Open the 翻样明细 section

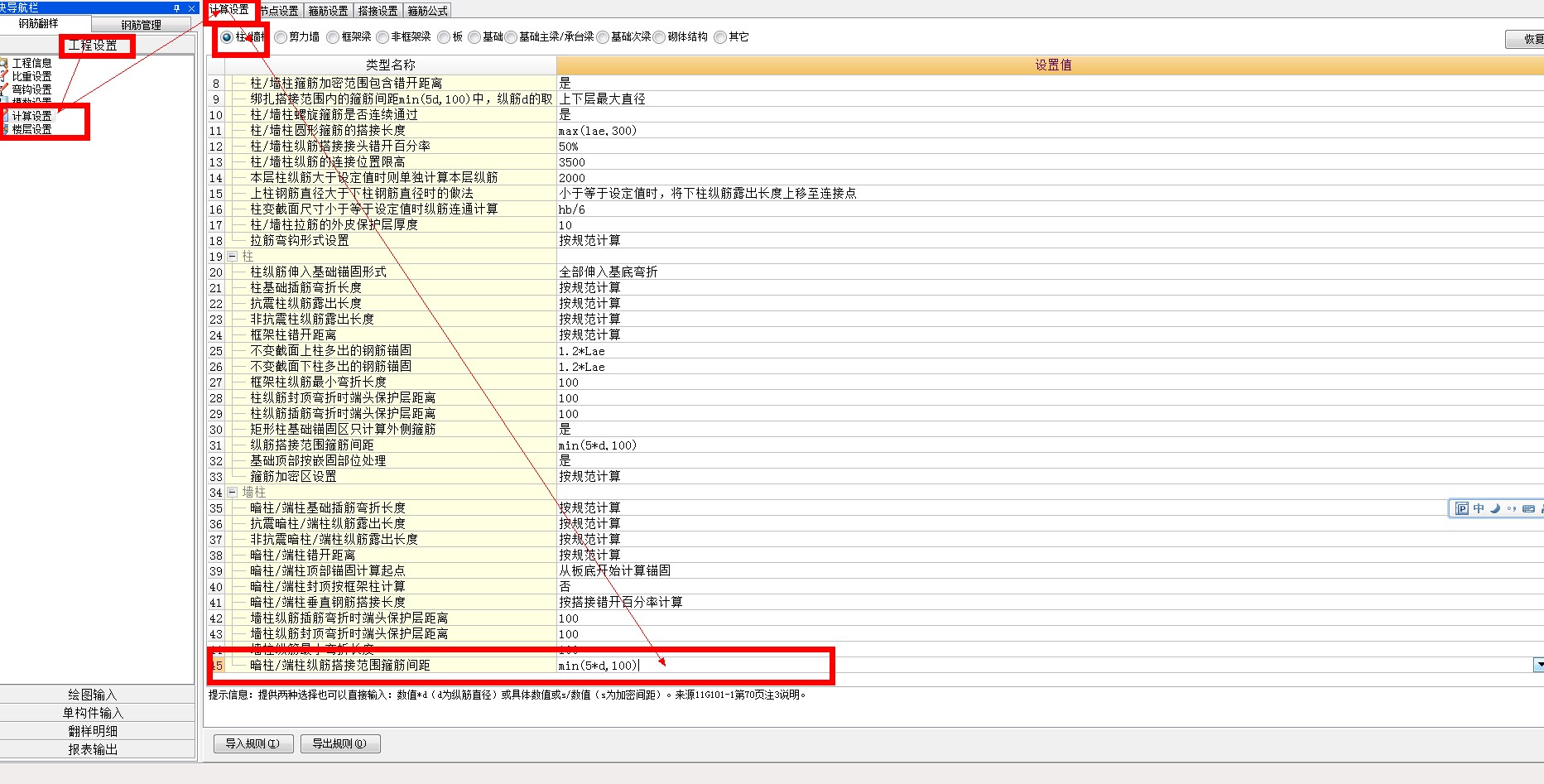click(x=93, y=731)
